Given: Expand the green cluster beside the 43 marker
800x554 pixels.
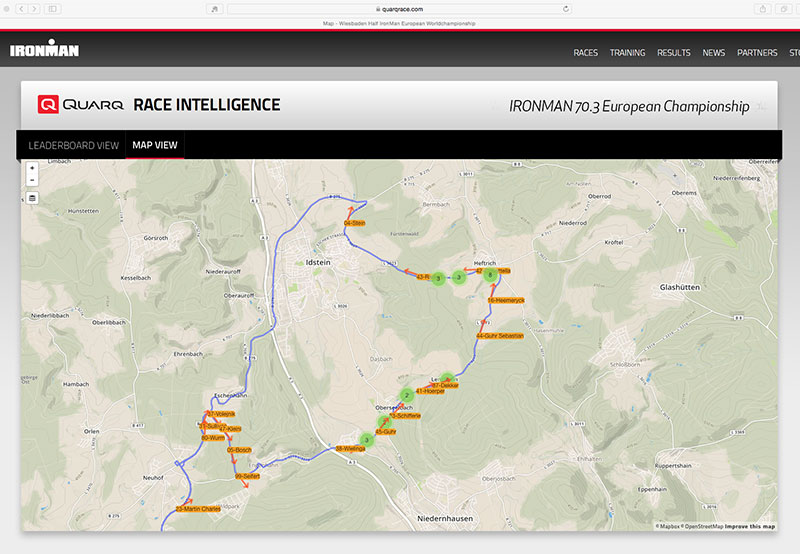Looking at the screenshot, I should click(438, 278).
